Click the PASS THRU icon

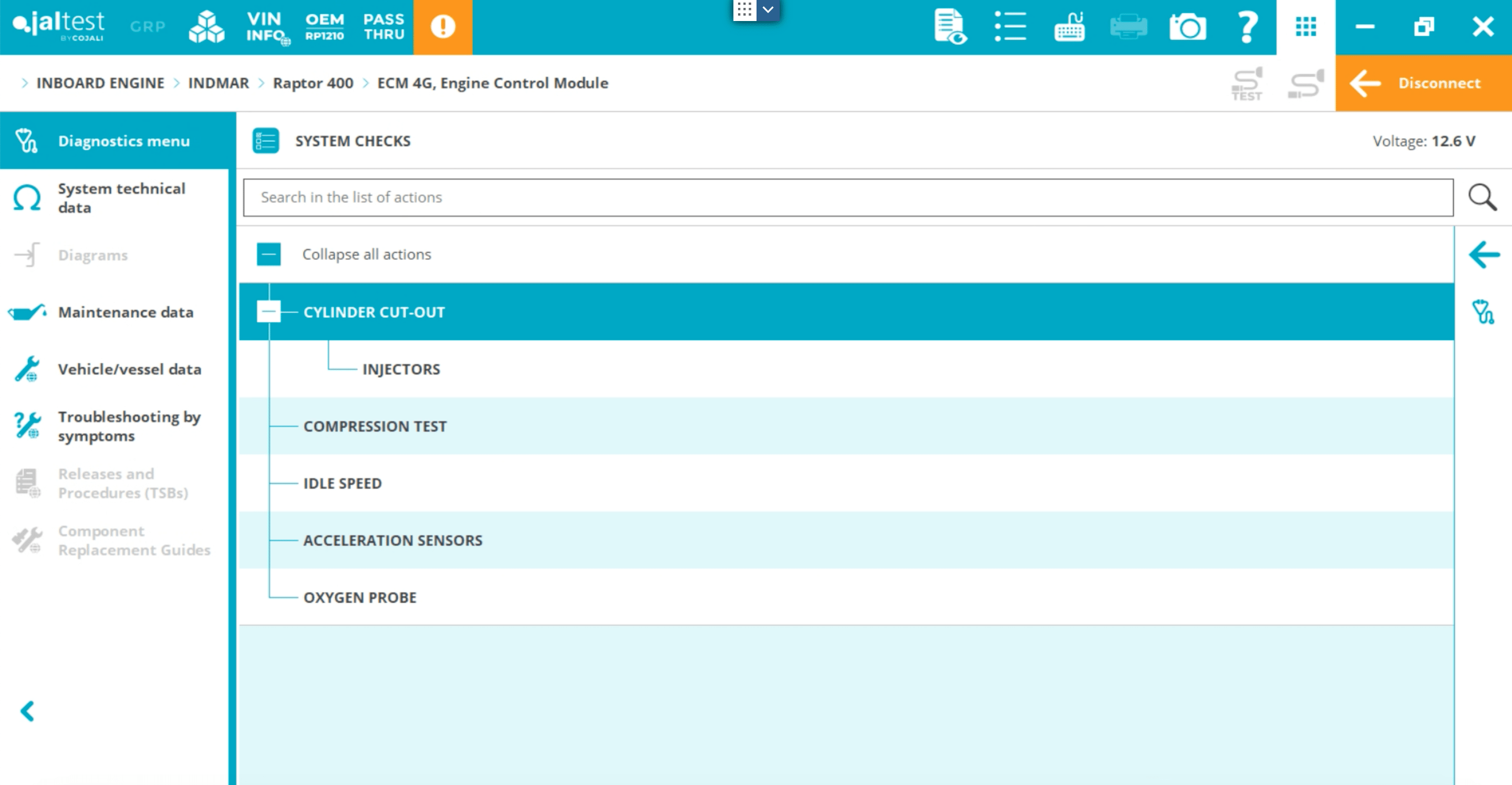(384, 27)
